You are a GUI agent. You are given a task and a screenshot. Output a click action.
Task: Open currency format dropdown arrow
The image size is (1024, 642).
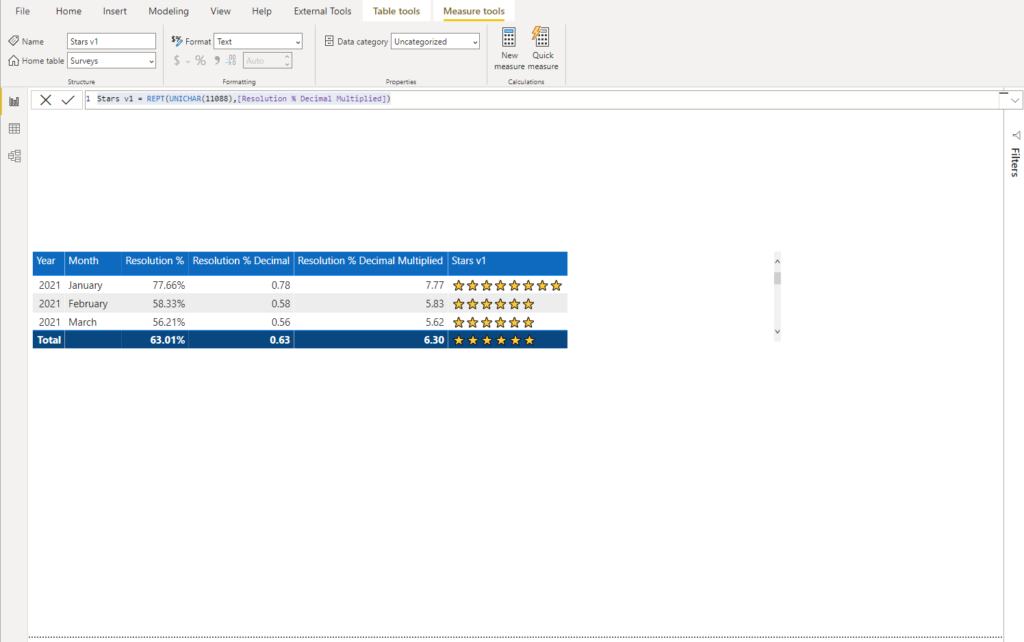(x=188, y=61)
